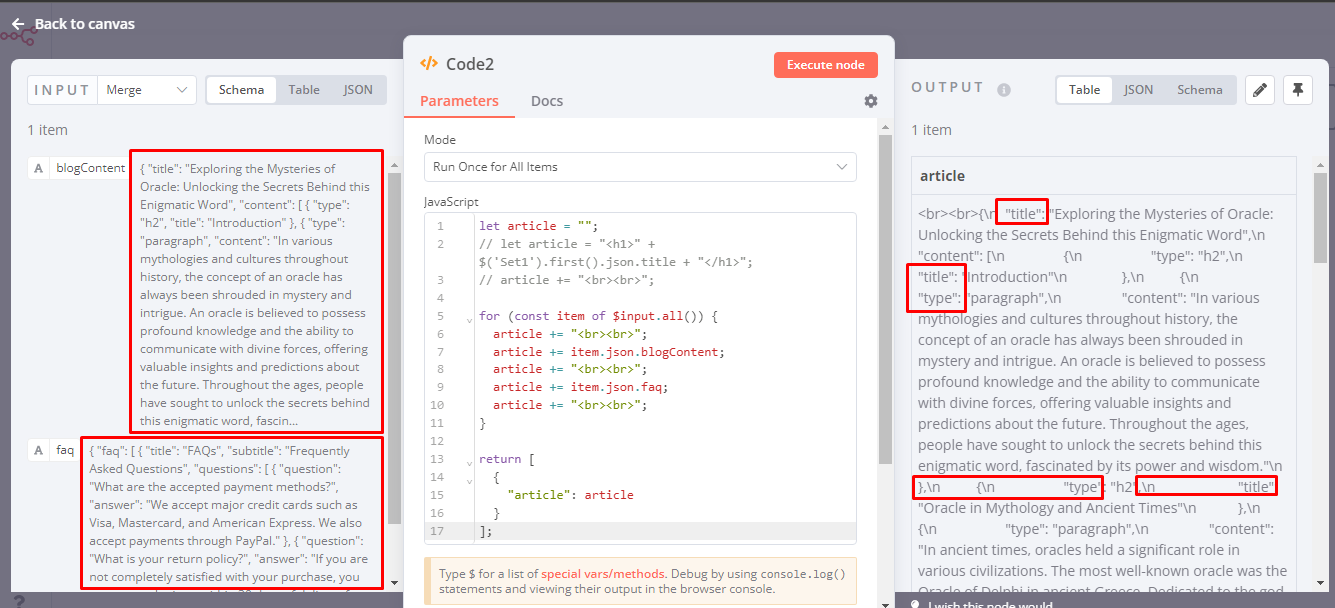Collapse code fold arrow at line 13
The width and height of the screenshot is (1335, 608).
click(x=469, y=463)
